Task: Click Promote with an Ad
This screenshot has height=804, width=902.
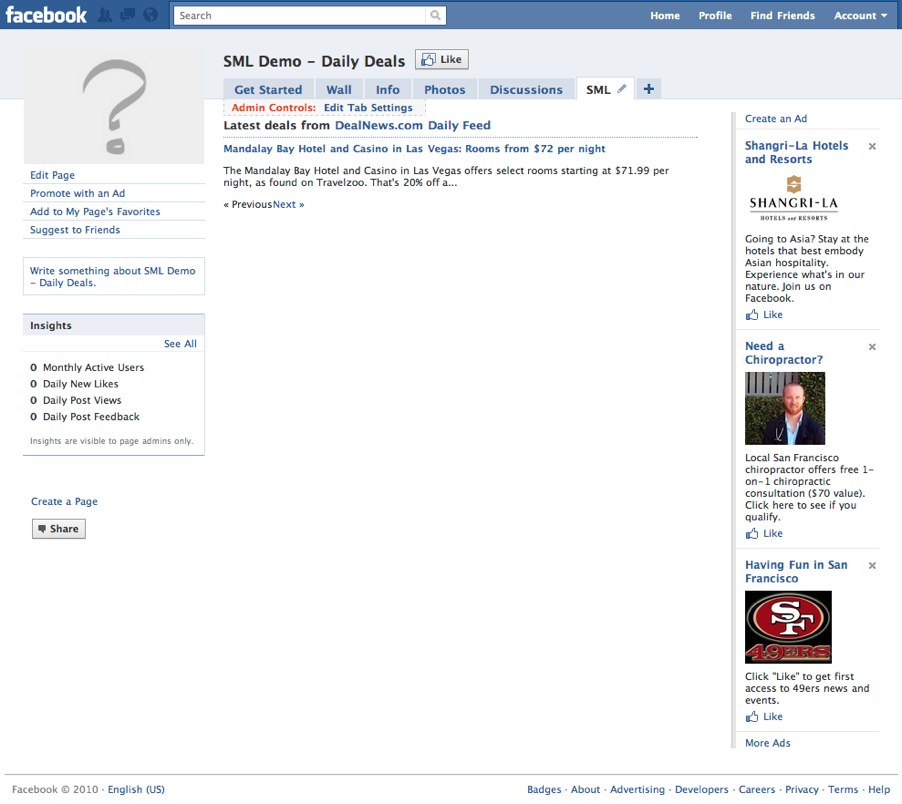Action: tap(78, 193)
